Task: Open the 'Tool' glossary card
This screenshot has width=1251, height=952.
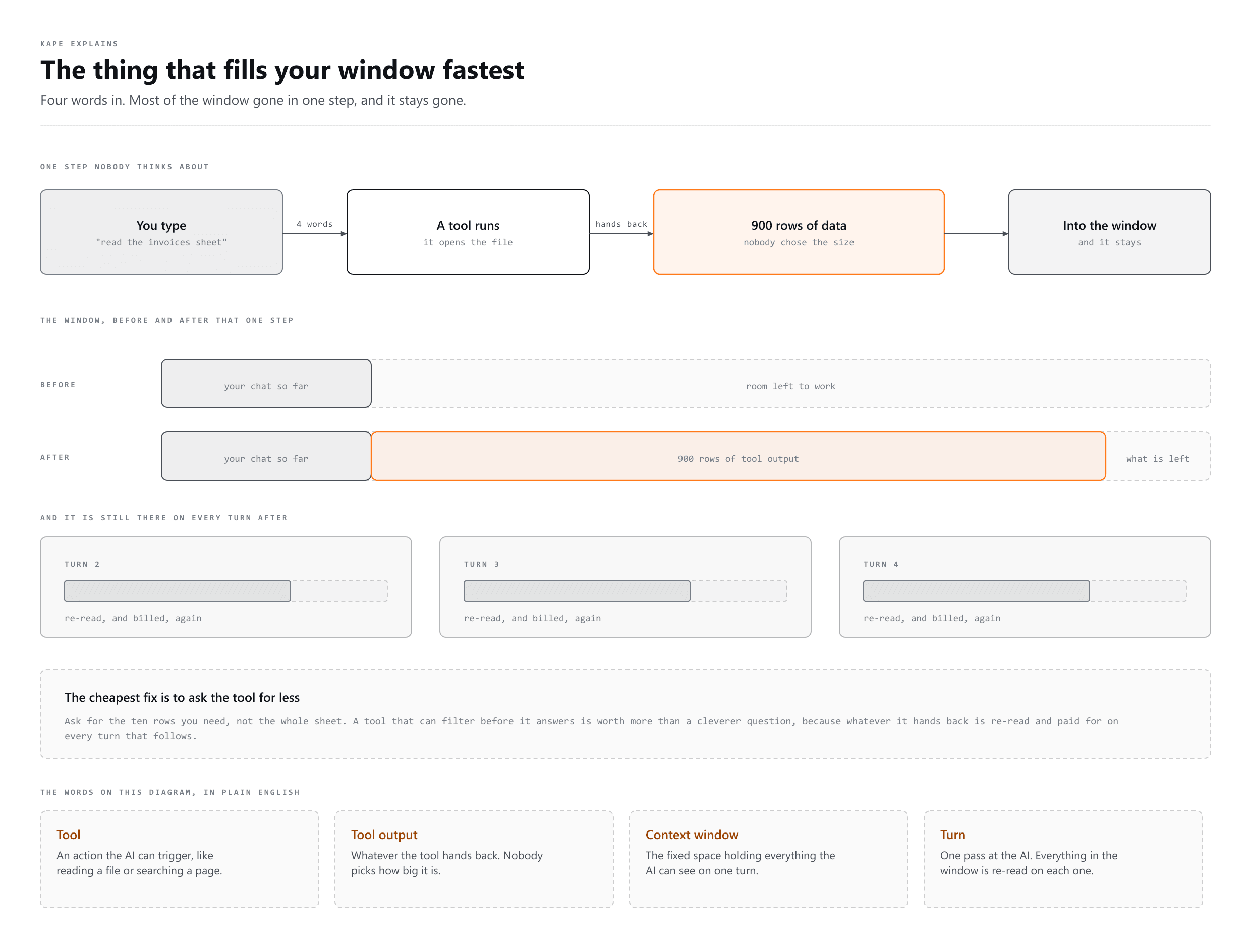Action: [179, 859]
